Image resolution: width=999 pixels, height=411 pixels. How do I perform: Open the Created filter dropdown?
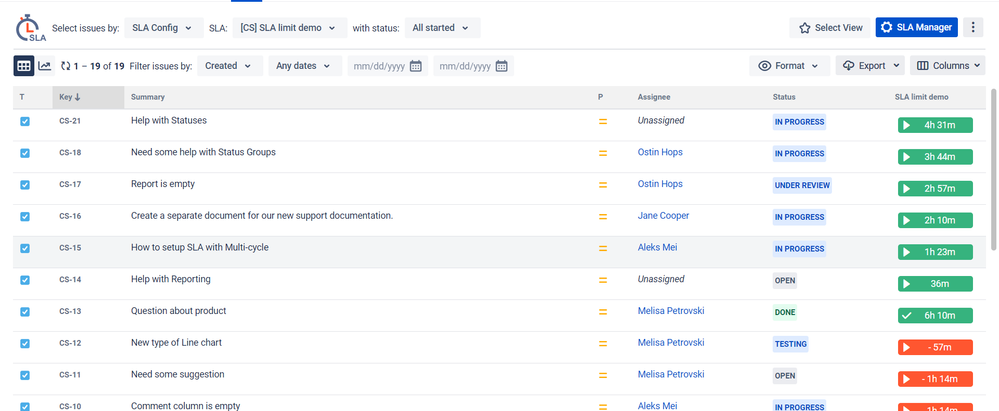point(230,66)
